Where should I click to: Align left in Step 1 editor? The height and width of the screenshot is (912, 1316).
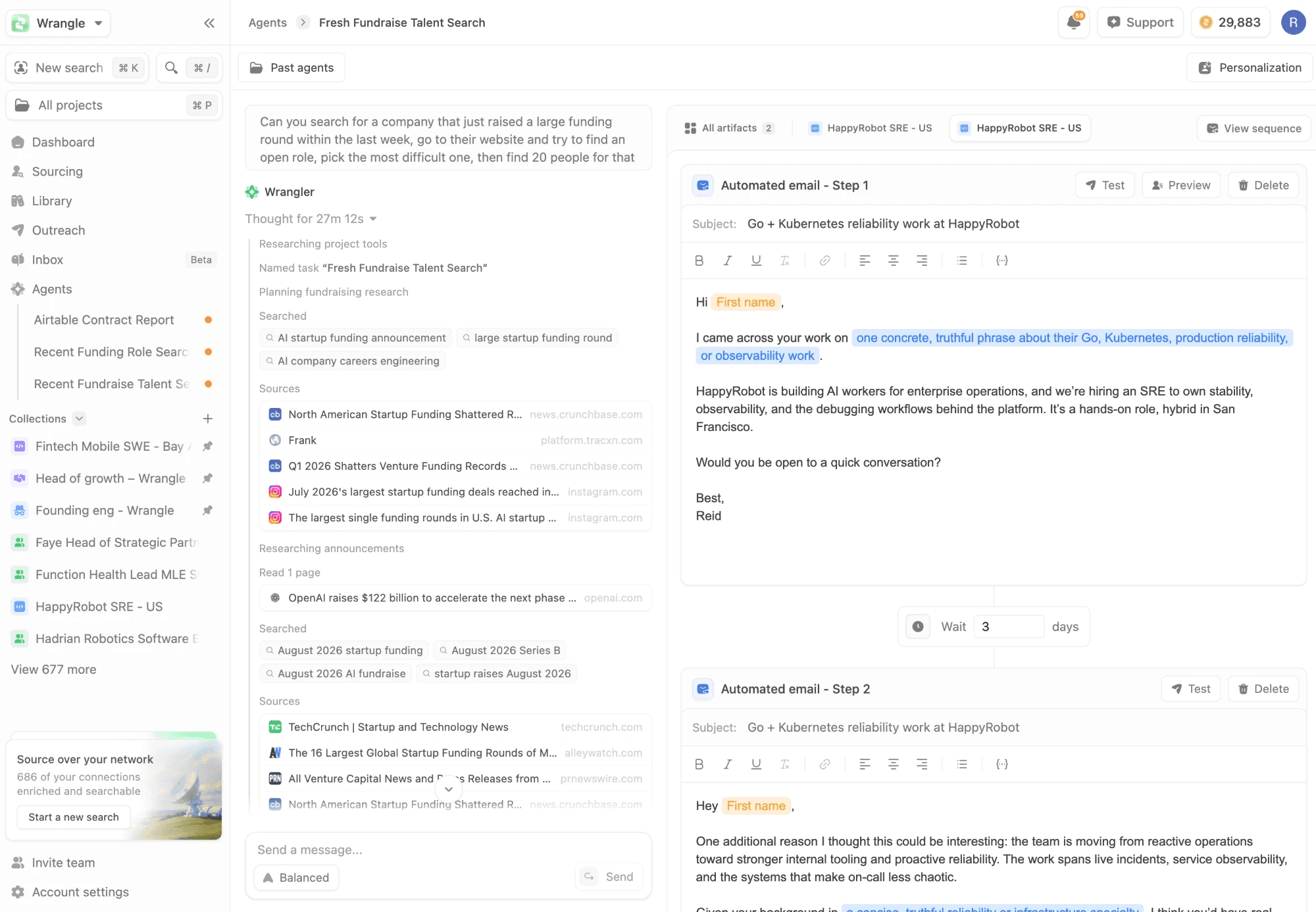865,261
